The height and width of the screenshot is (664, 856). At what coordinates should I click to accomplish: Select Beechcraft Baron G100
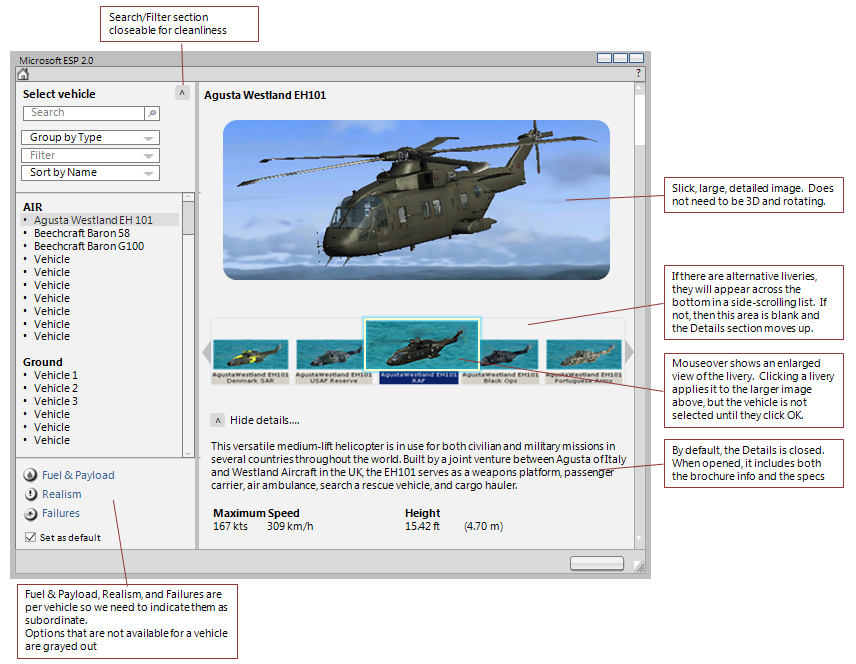(x=89, y=246)
